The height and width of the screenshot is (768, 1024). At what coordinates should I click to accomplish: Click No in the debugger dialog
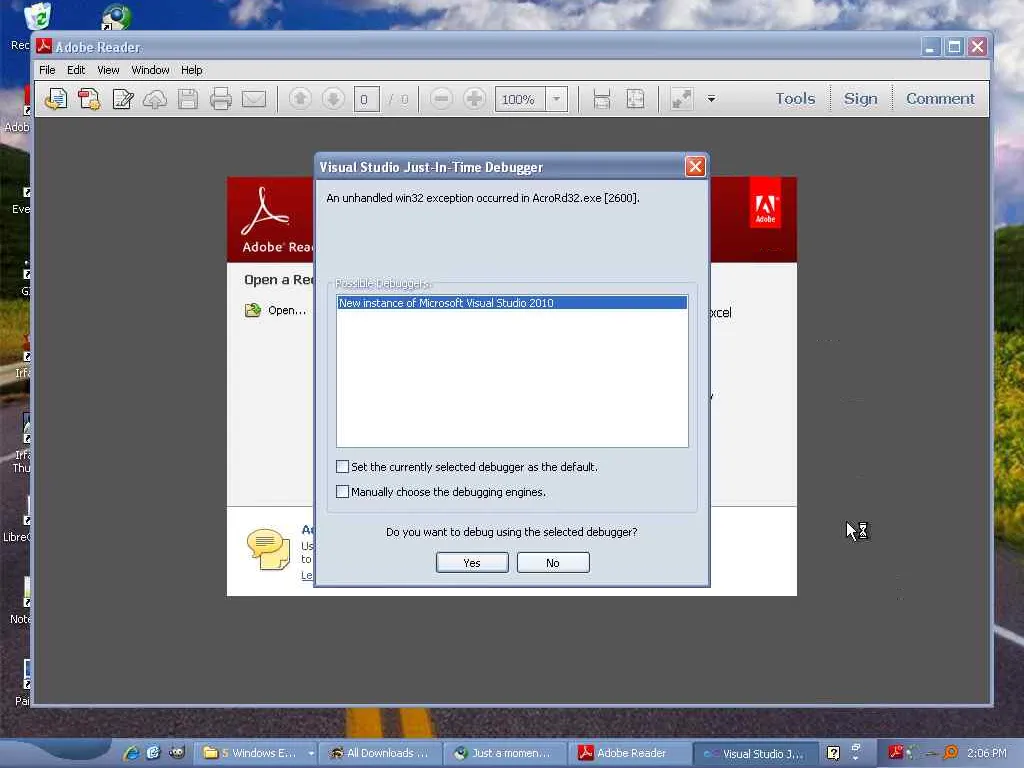553,563
